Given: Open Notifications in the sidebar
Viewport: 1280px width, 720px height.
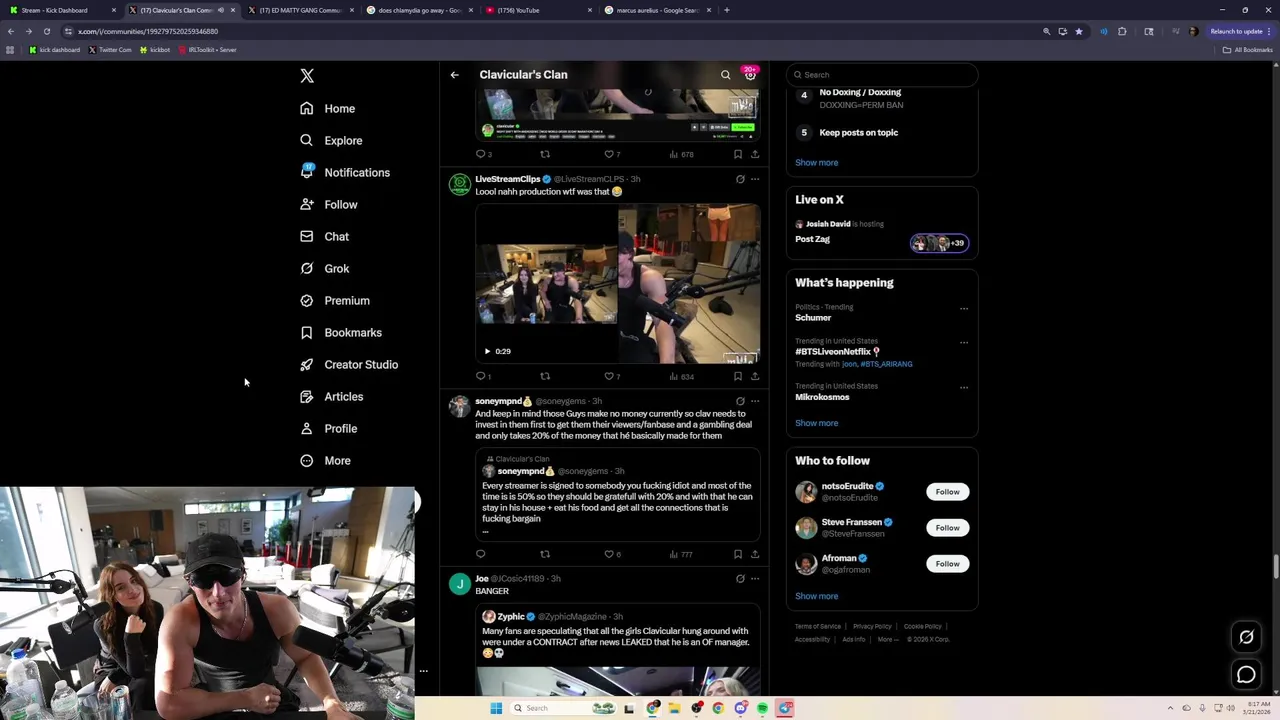Looking at the screenshot, I should pyautogui.click(x=345, y=172).
